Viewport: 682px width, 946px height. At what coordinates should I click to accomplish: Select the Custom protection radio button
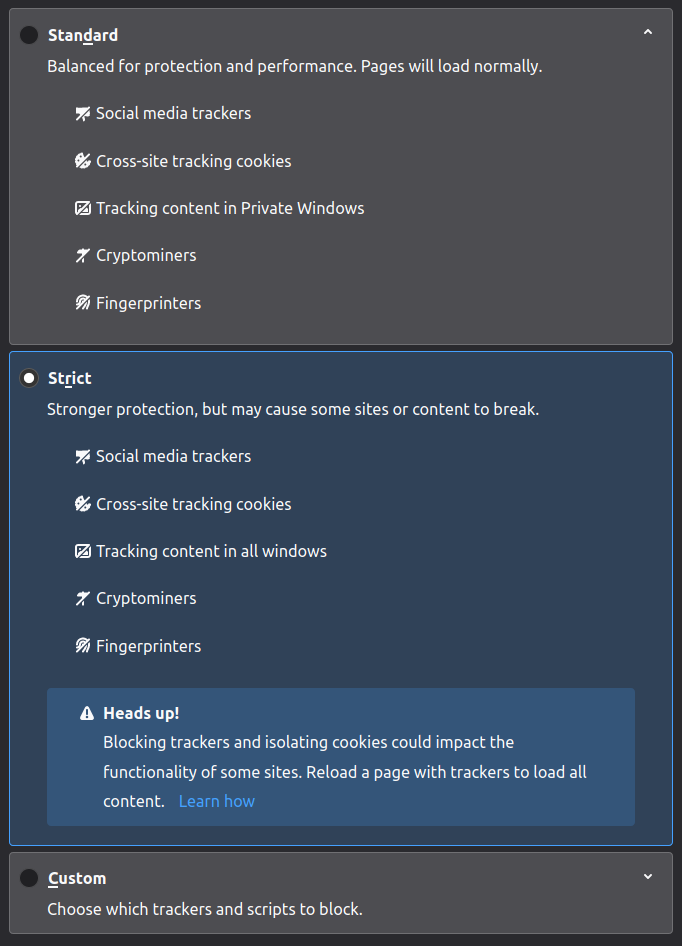(x=29, y=878)
